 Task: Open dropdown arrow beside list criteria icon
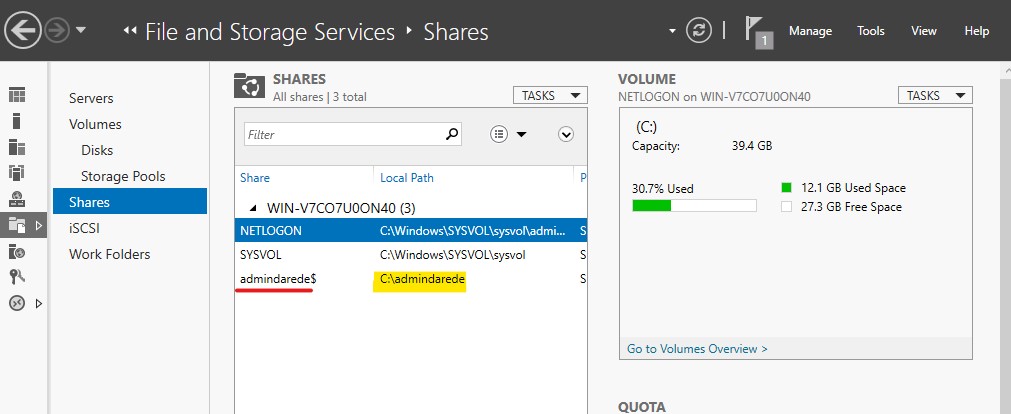coord(522,135)
